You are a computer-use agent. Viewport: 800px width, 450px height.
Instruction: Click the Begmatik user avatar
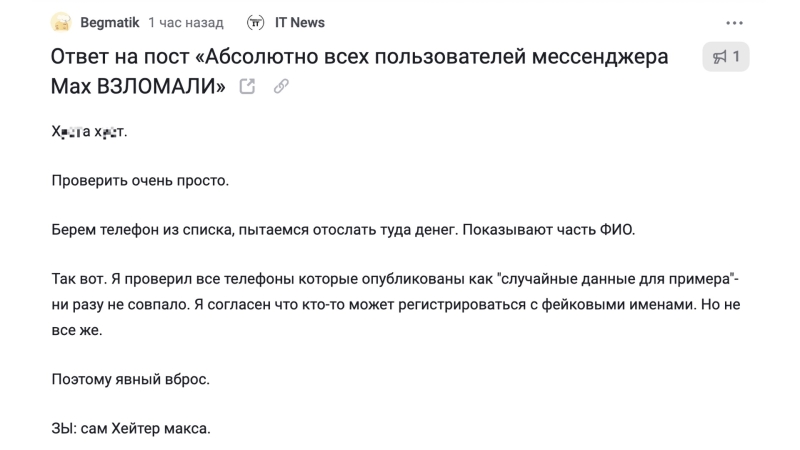[x=62, y=22]
